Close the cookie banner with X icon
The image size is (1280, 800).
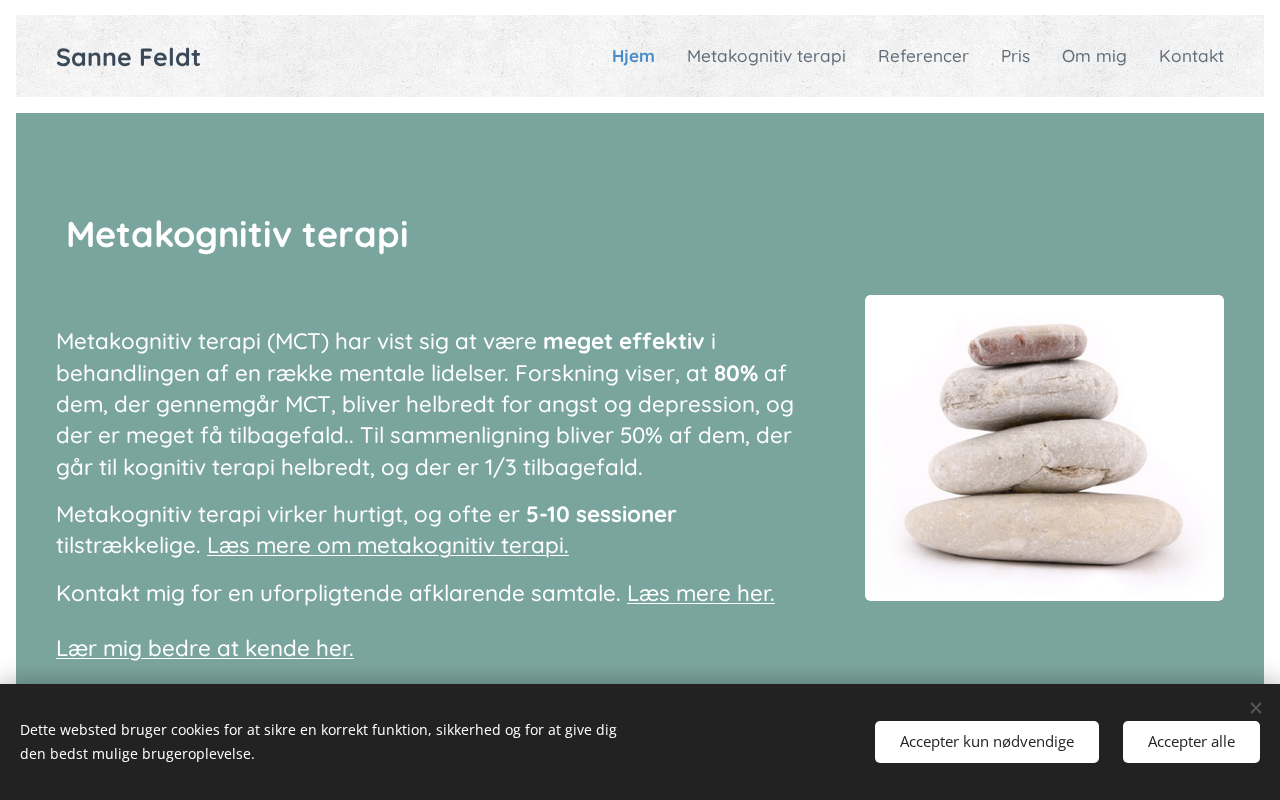click(x=1256, y=708)
